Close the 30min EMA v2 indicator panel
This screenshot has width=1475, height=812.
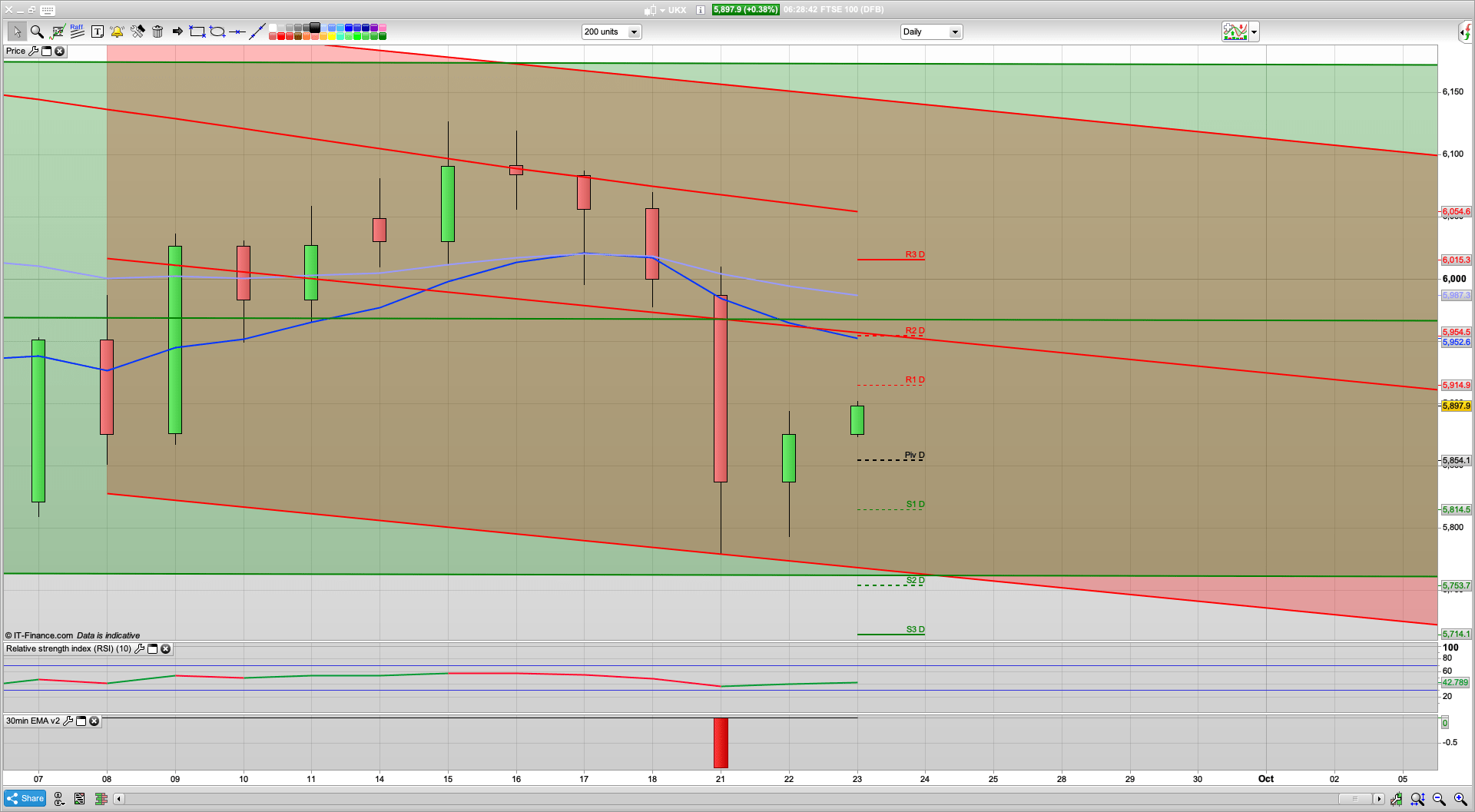94,721
